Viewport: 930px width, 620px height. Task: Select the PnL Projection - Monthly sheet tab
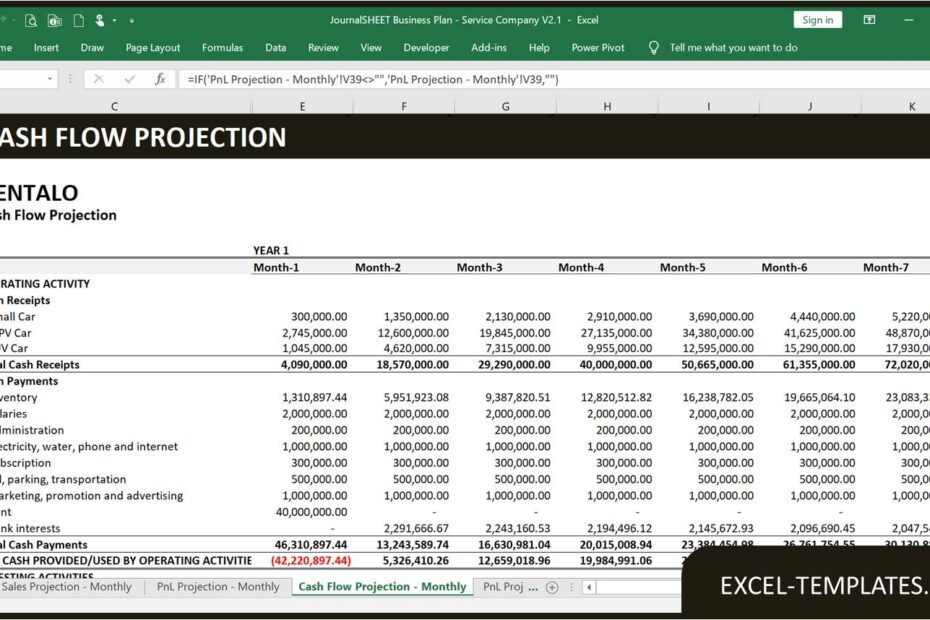(217, 588)
